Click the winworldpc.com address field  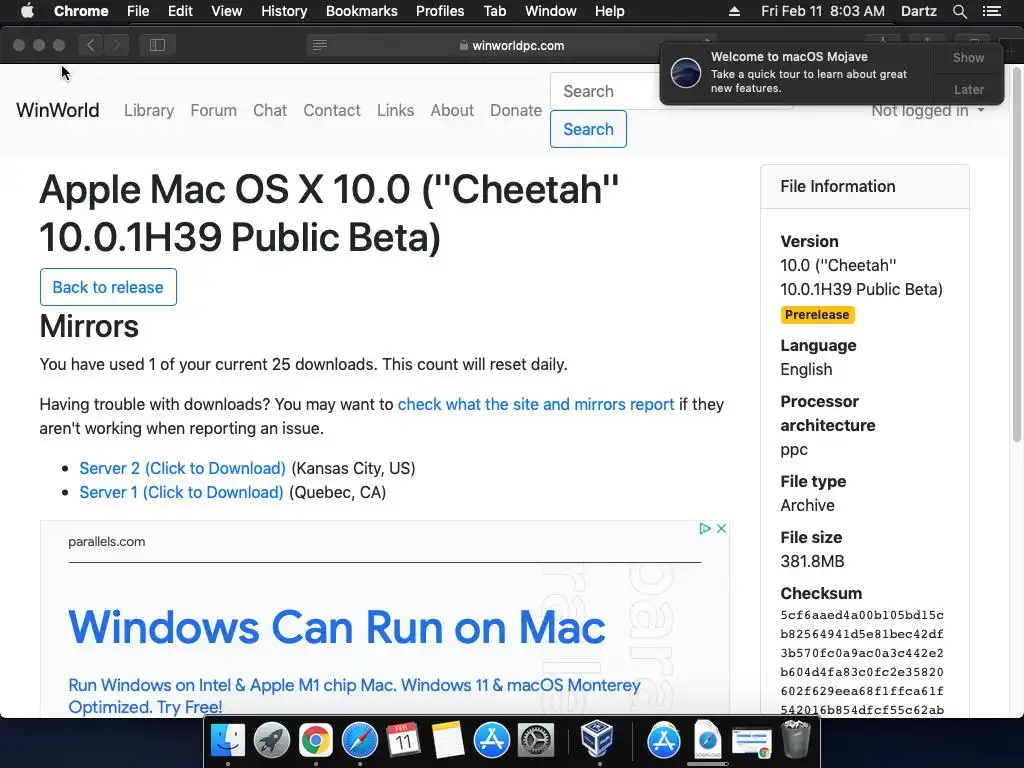[511, 46]
